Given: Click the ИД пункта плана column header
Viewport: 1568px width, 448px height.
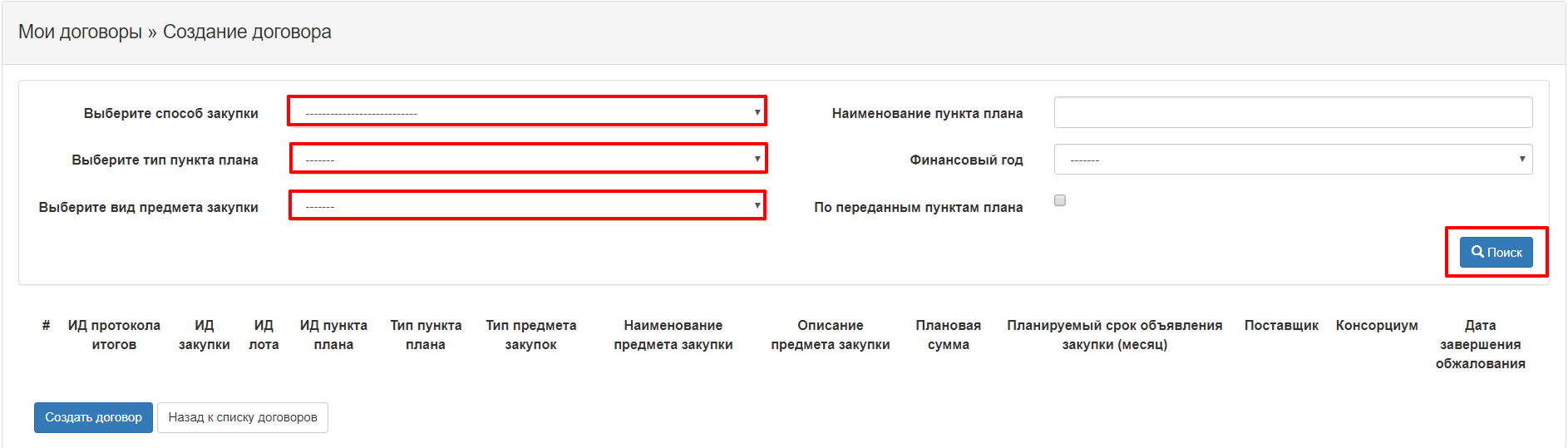Looking at the screenshot, I should click(333, 335).
